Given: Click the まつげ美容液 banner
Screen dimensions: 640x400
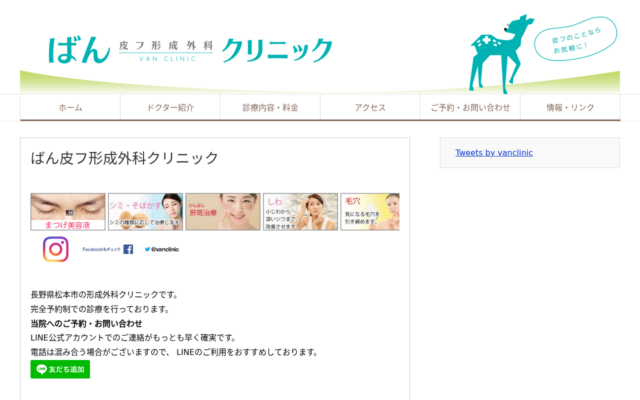Looking at the screenshot, I should 66,212.
